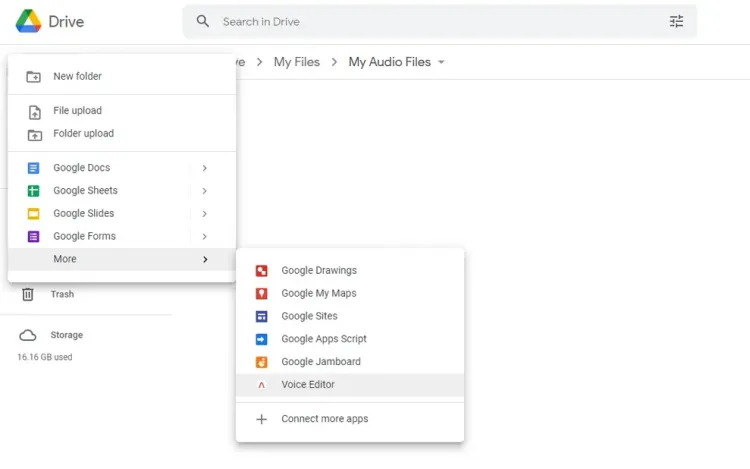
Task: Expand the Google Forms submenu arrow
Action: pyautogui.click(x=205, y=237)
